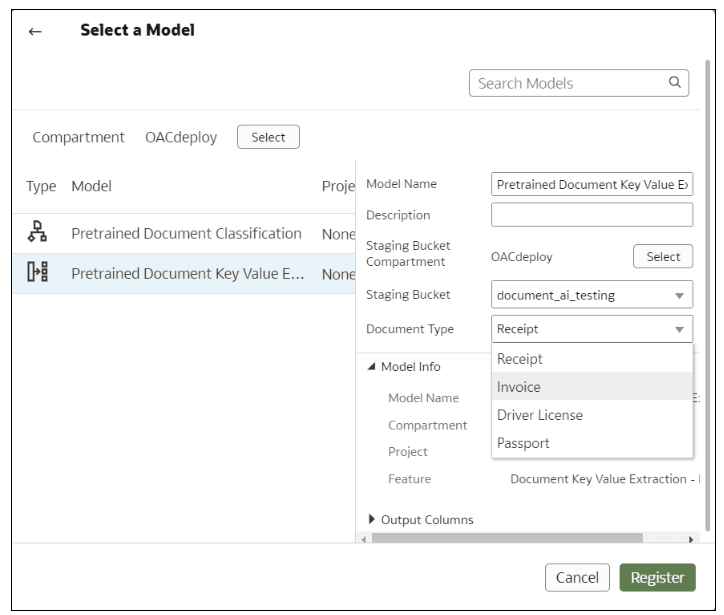Choose Receipt from the dropdown list

pos(520,359)
